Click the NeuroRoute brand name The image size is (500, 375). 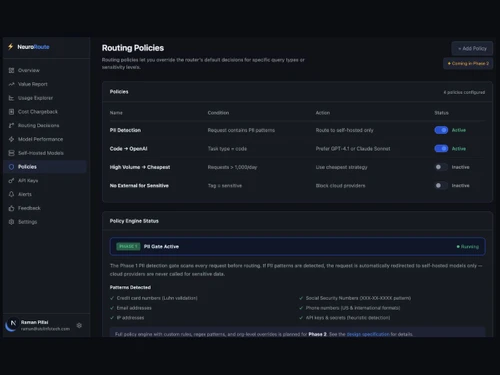pyautogui.click(x=33, y=47)
